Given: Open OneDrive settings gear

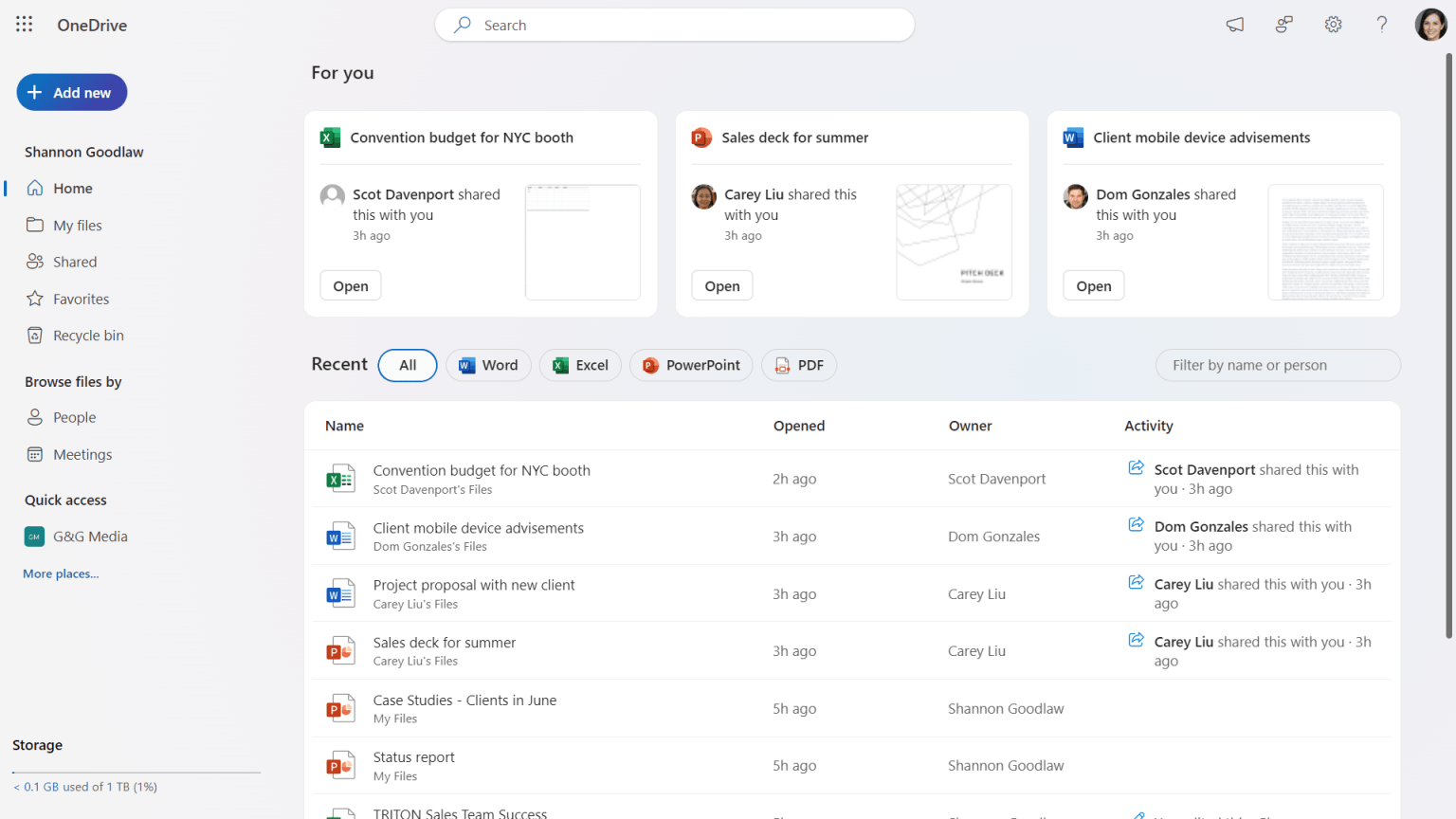Looking at the screenshot, I should coord(1333,25).
